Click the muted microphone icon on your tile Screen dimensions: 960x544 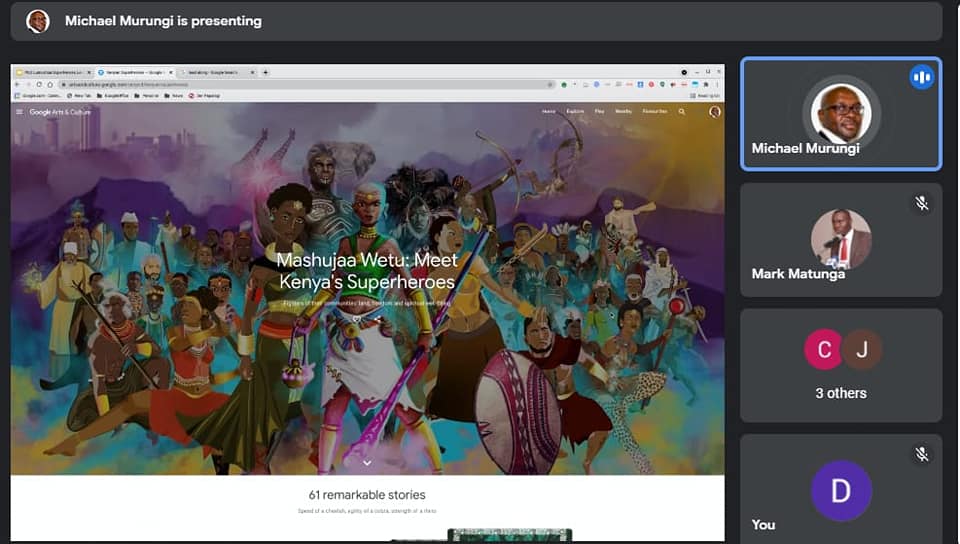pyautogui.click(x=922, y=454)
